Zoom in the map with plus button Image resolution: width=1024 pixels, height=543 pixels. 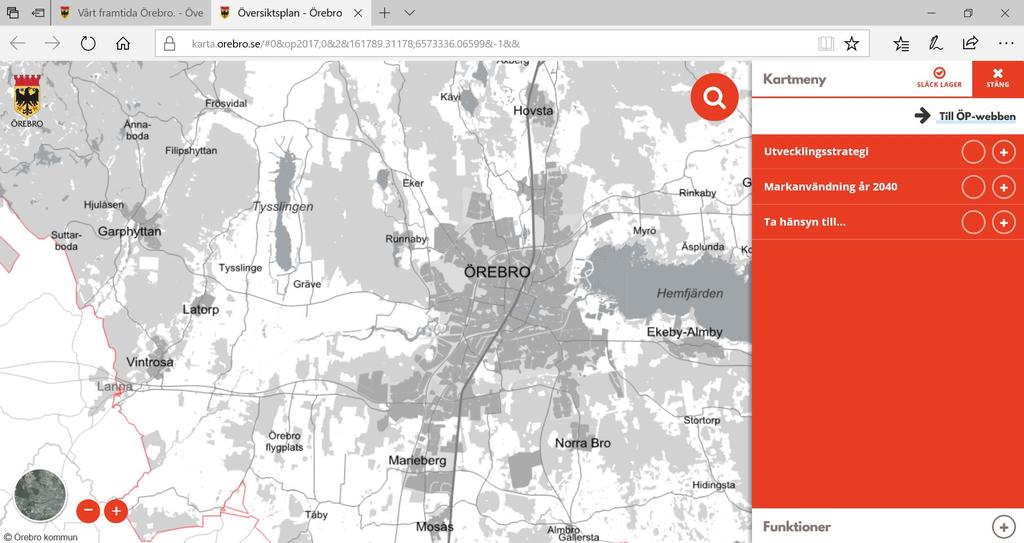click(x=116, y=511)
